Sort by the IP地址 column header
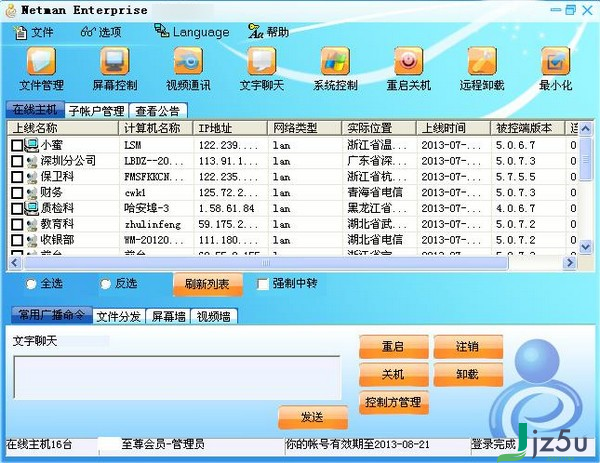This screenshot has width=600, height=463. (230, 128)
